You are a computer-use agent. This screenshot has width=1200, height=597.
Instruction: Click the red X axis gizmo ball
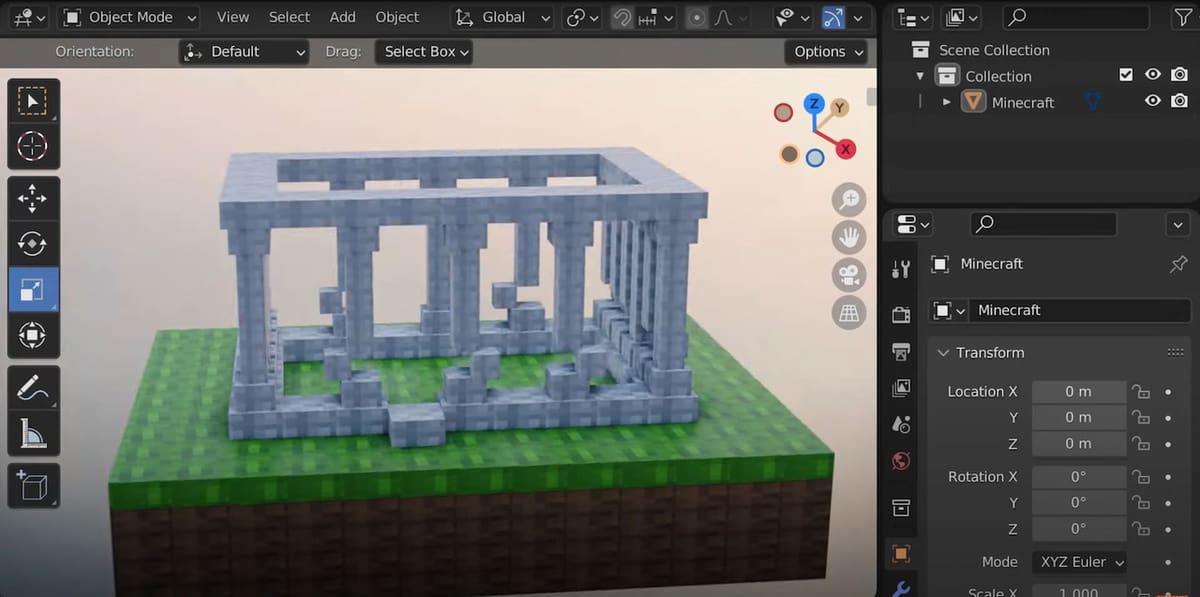pyautogui.click(x=846, y=149)
